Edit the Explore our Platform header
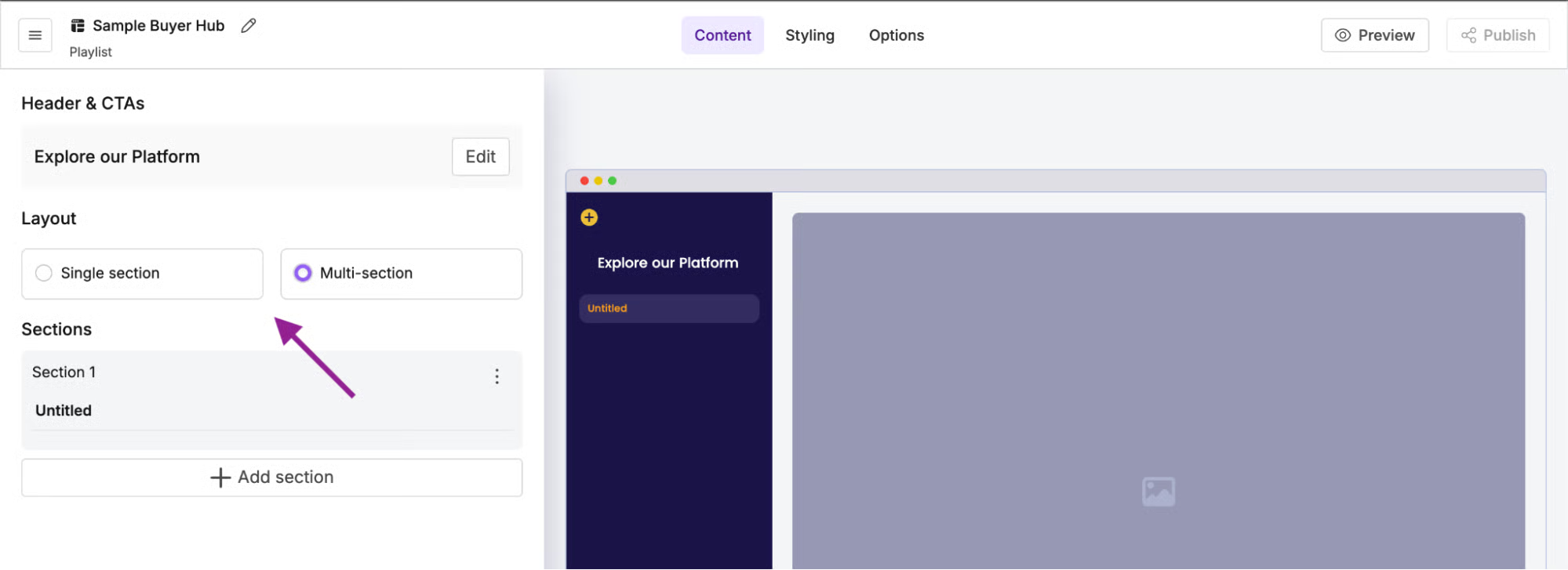1568x570 pixels. click(480, 157)
